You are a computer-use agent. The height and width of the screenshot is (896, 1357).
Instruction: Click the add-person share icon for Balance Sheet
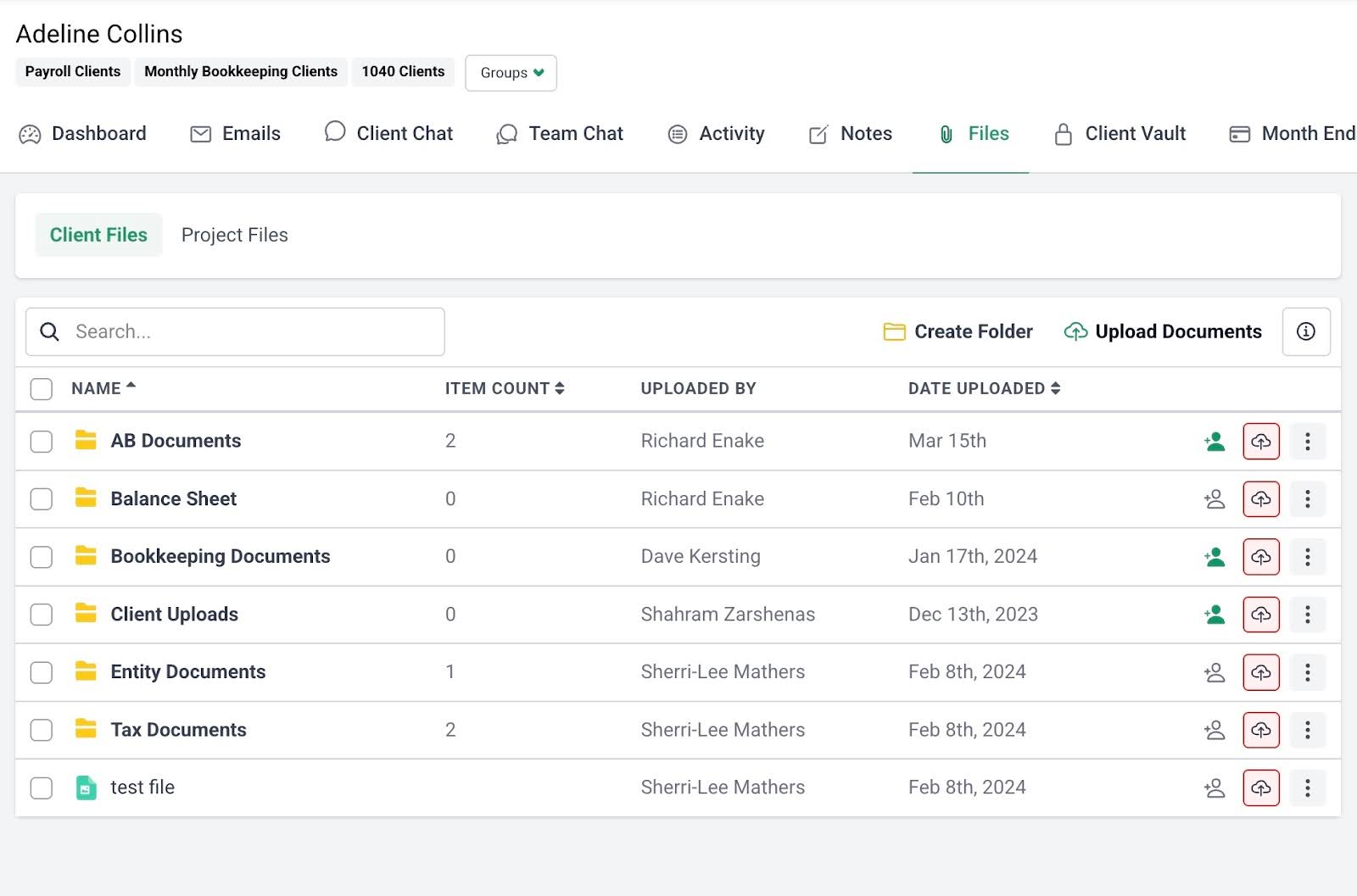tap(1215, 499)
